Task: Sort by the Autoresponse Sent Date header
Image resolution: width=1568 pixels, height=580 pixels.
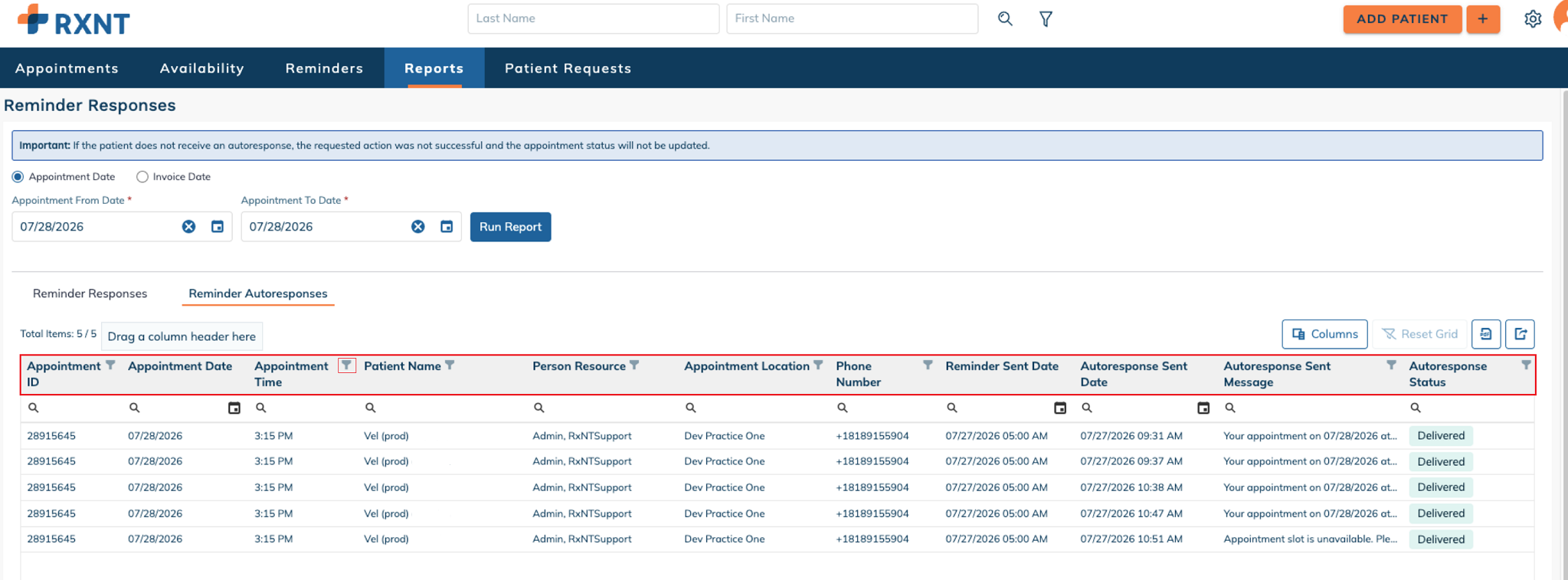Action: coord(1134,374)
